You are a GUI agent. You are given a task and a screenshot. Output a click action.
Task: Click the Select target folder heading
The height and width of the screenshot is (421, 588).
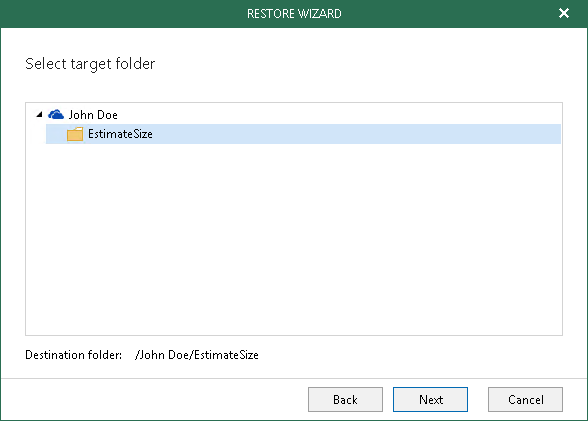[90, 64]
